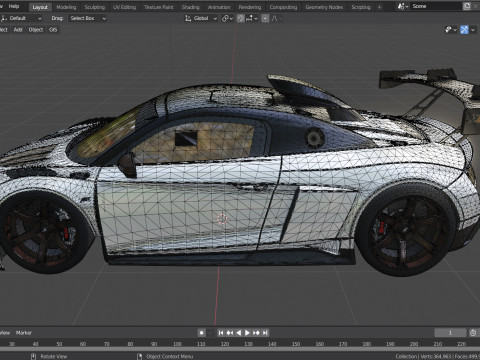
Task: Play the animation forward
Action: [x=247, y=333]
